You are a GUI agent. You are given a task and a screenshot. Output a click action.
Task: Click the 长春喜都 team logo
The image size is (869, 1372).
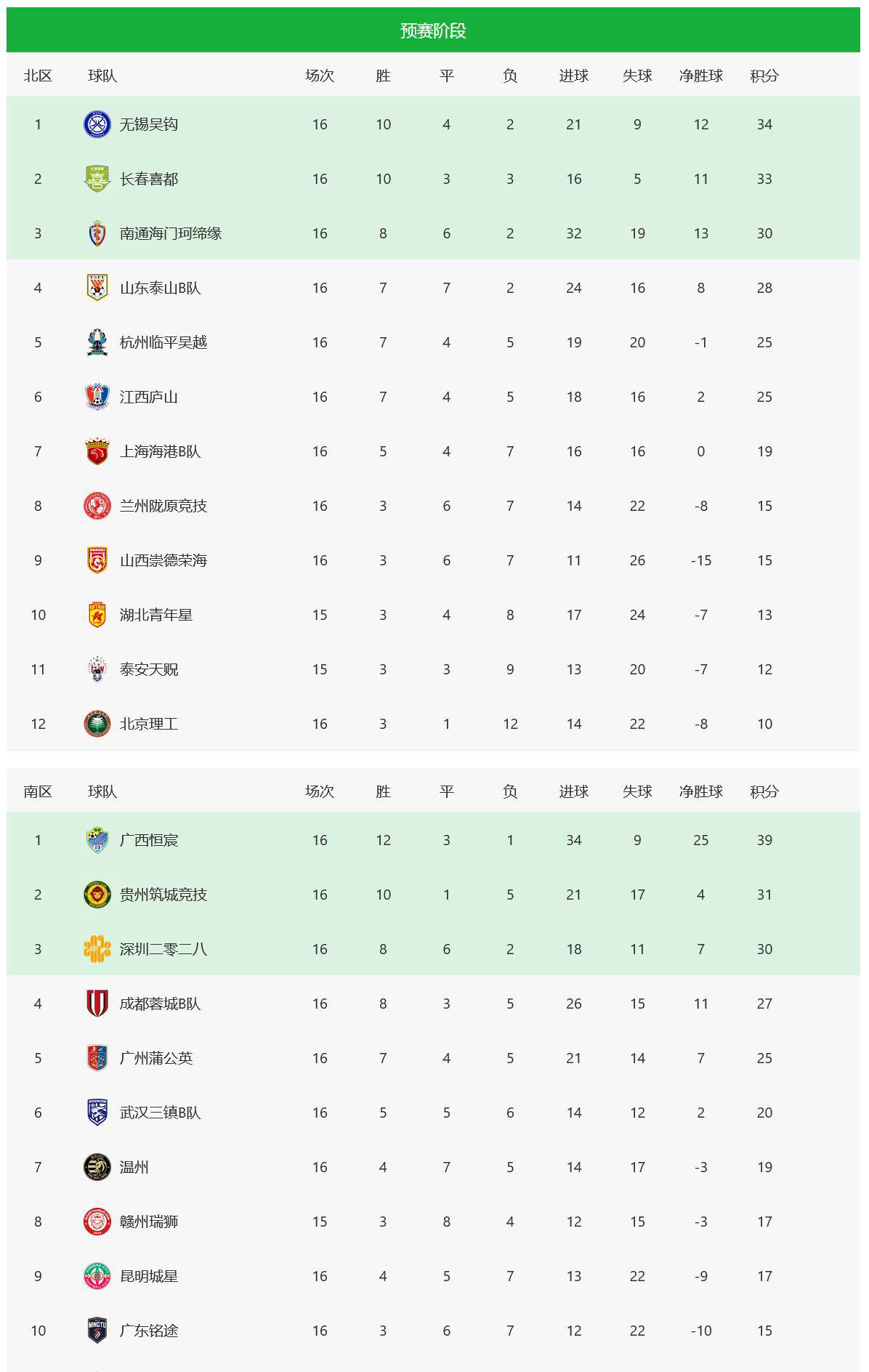point(97,179)
